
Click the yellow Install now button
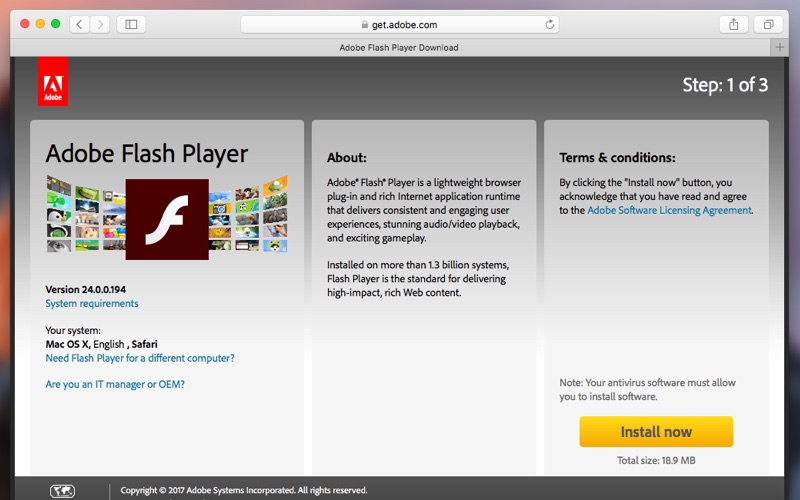656,432
